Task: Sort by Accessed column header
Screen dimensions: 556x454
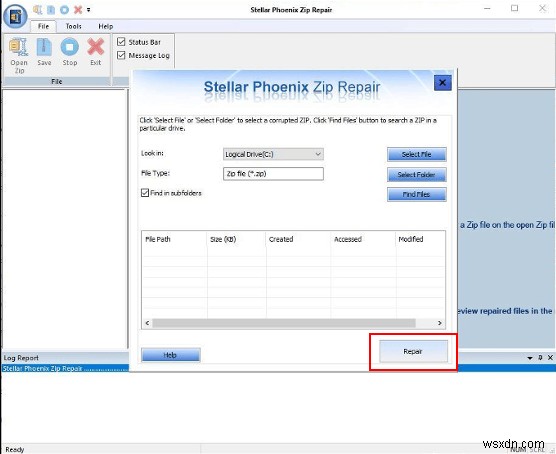Action: pyautogui.click(x=363, y=239)
